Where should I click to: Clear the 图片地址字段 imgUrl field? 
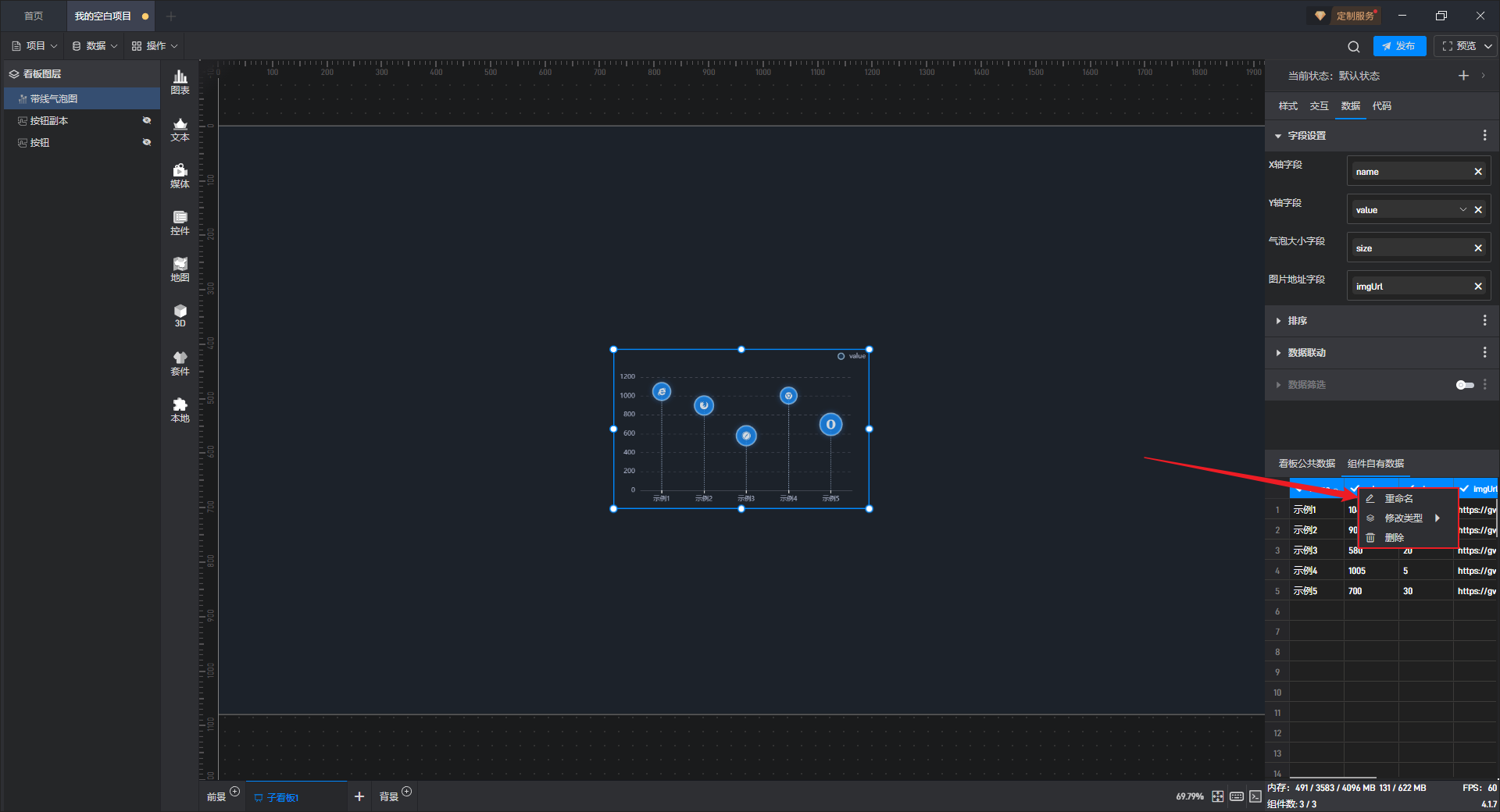click(1478, 287)
